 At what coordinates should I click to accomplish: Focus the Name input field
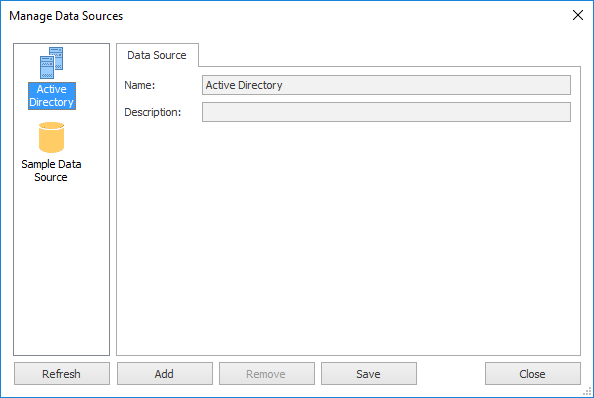tap(386, 85)
